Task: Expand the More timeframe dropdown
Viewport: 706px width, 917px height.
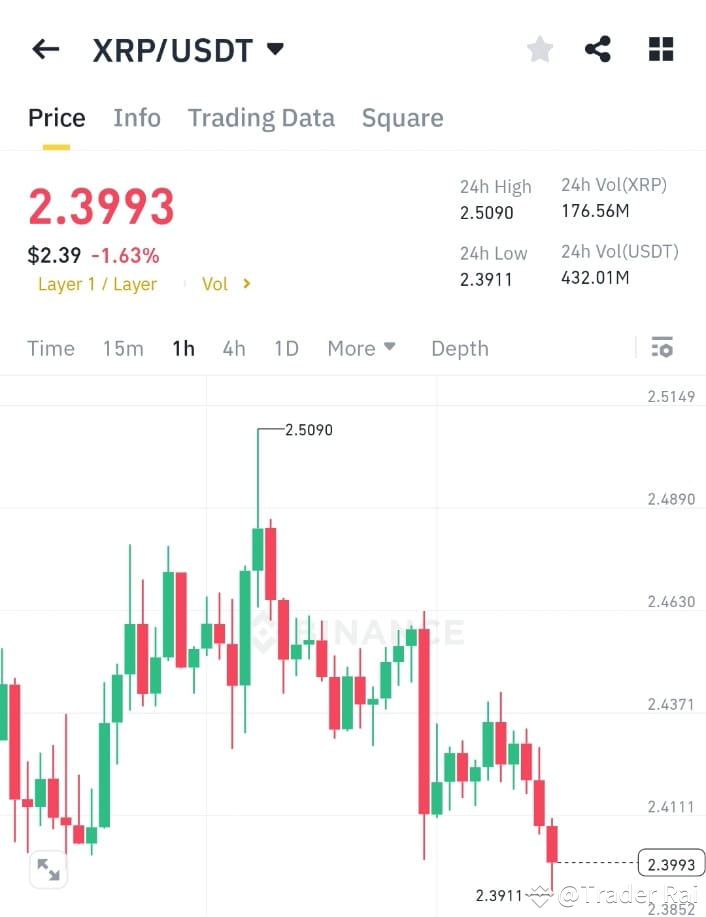Action: (361, 348)
